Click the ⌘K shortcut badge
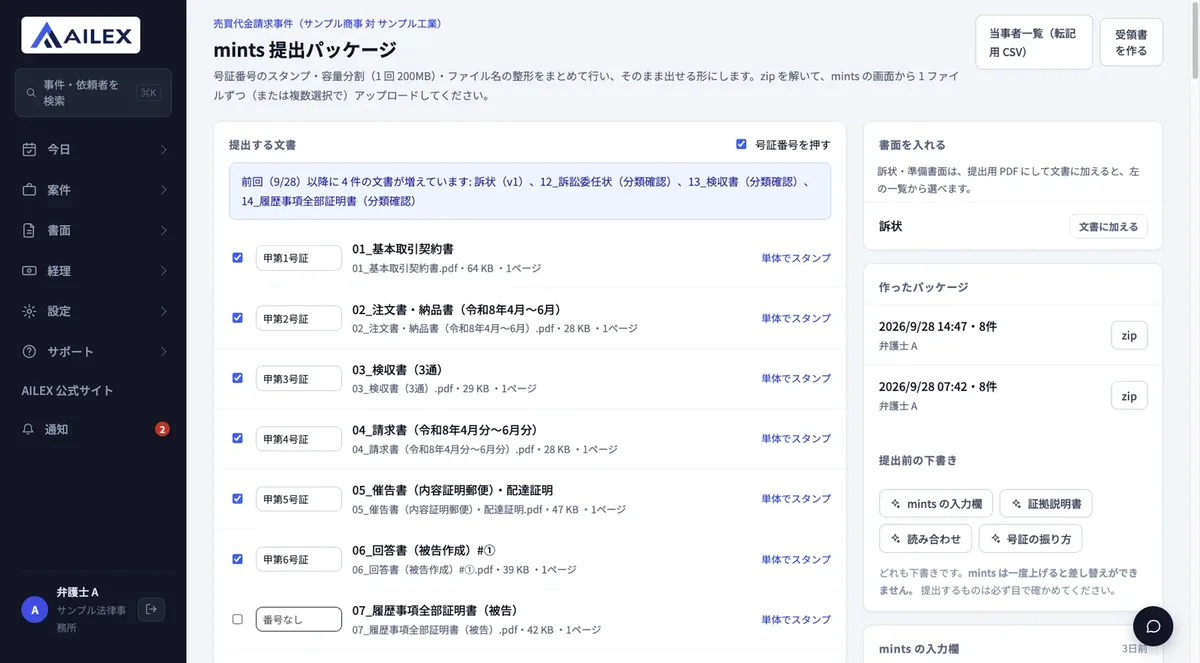The image size is (1200, 663). coord(149,93)
